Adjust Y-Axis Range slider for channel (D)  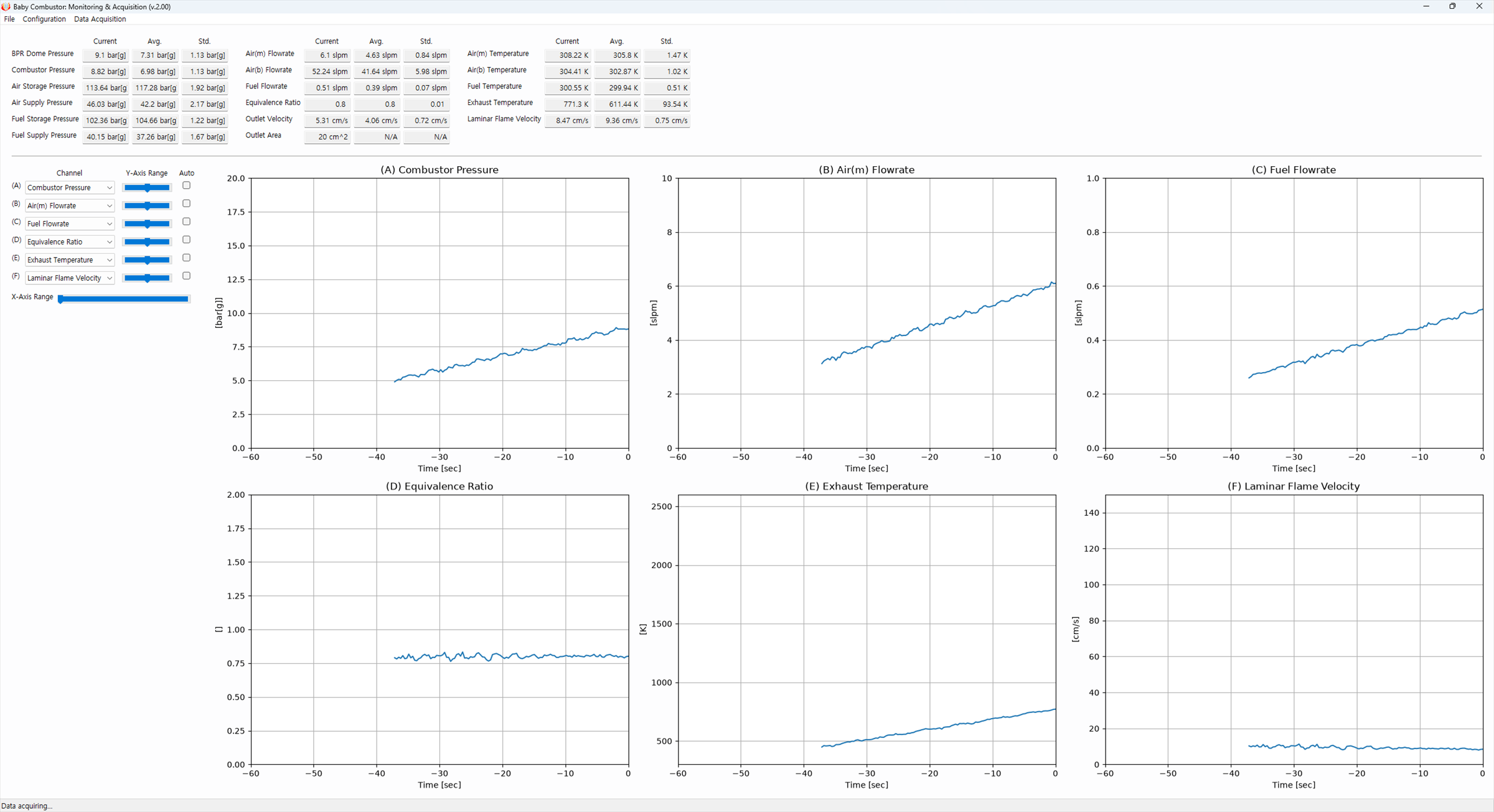pos(147,241)
